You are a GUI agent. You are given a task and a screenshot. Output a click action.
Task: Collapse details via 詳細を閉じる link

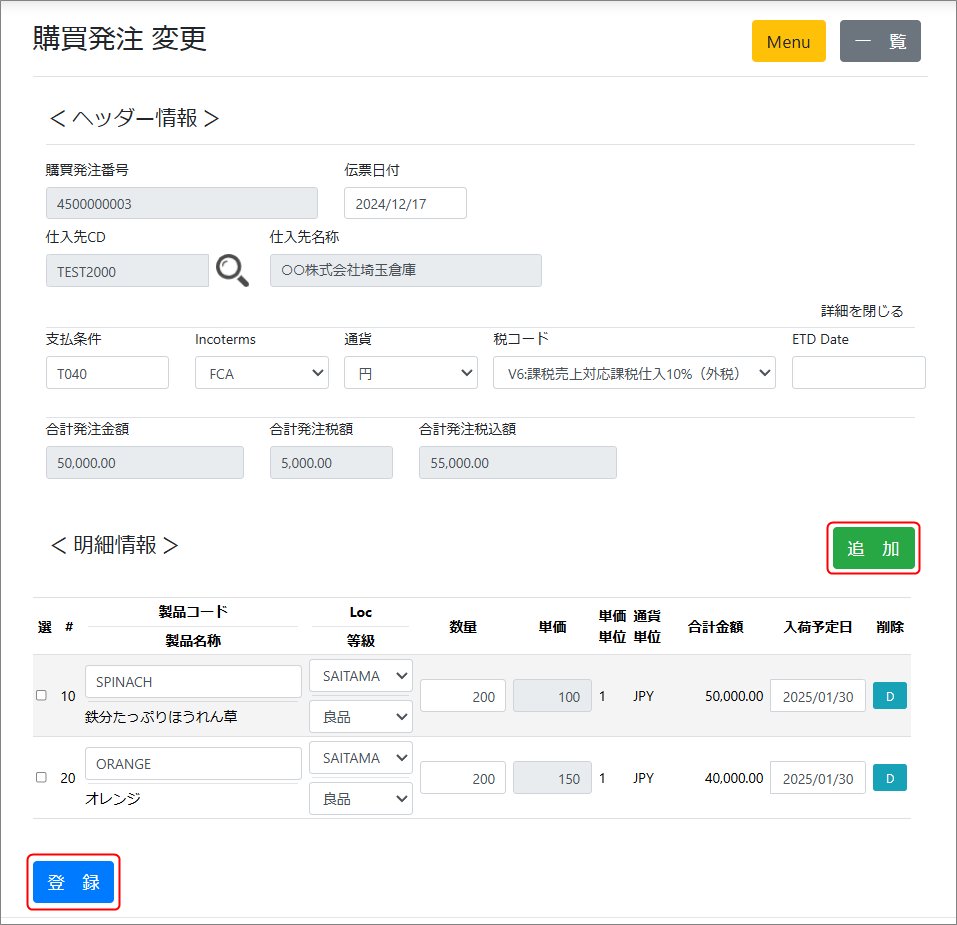tap(862, 311)
